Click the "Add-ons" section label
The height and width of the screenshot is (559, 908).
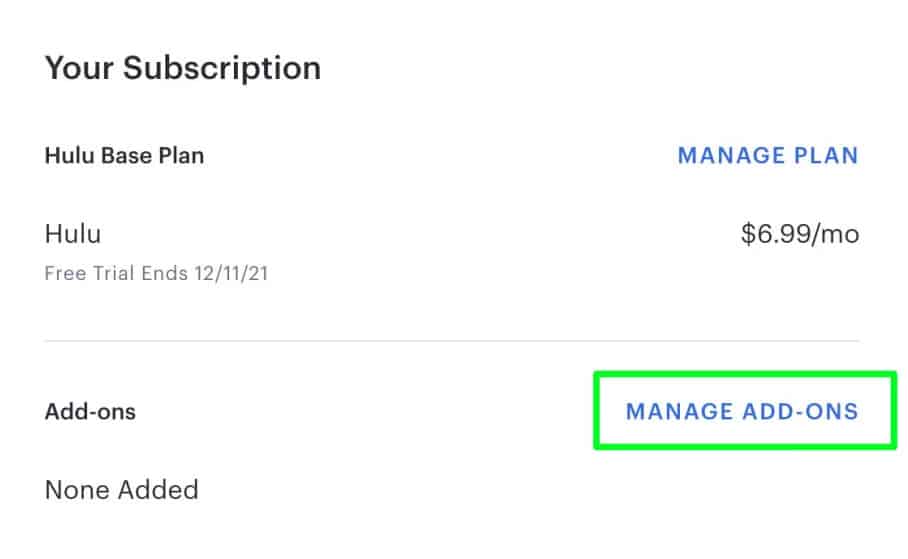click(90, 412)
